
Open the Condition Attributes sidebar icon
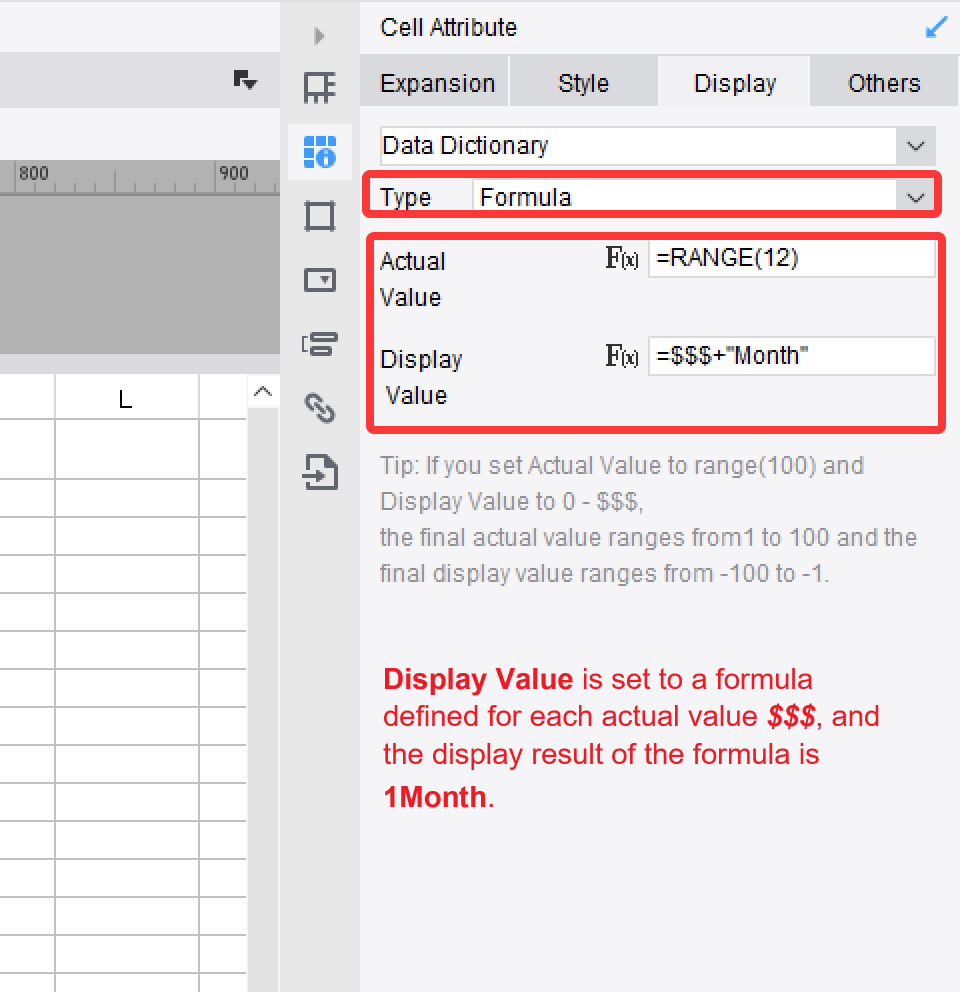click(x=320, y=343)
